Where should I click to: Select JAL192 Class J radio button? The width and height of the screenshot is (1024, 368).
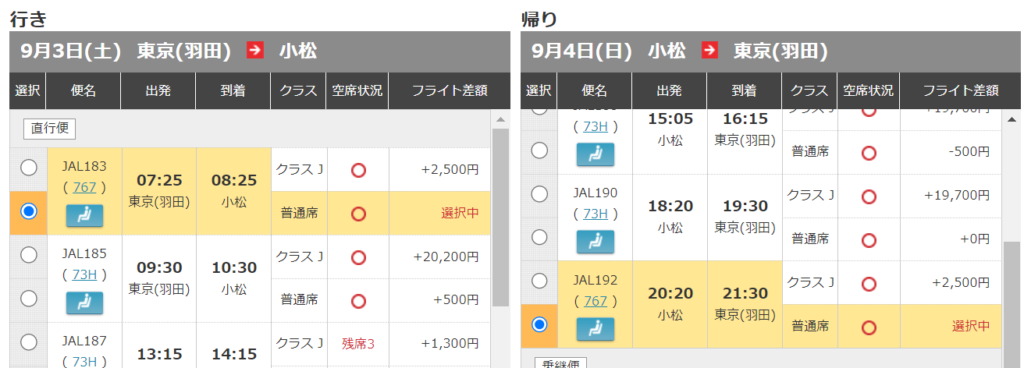coord(539,281)
